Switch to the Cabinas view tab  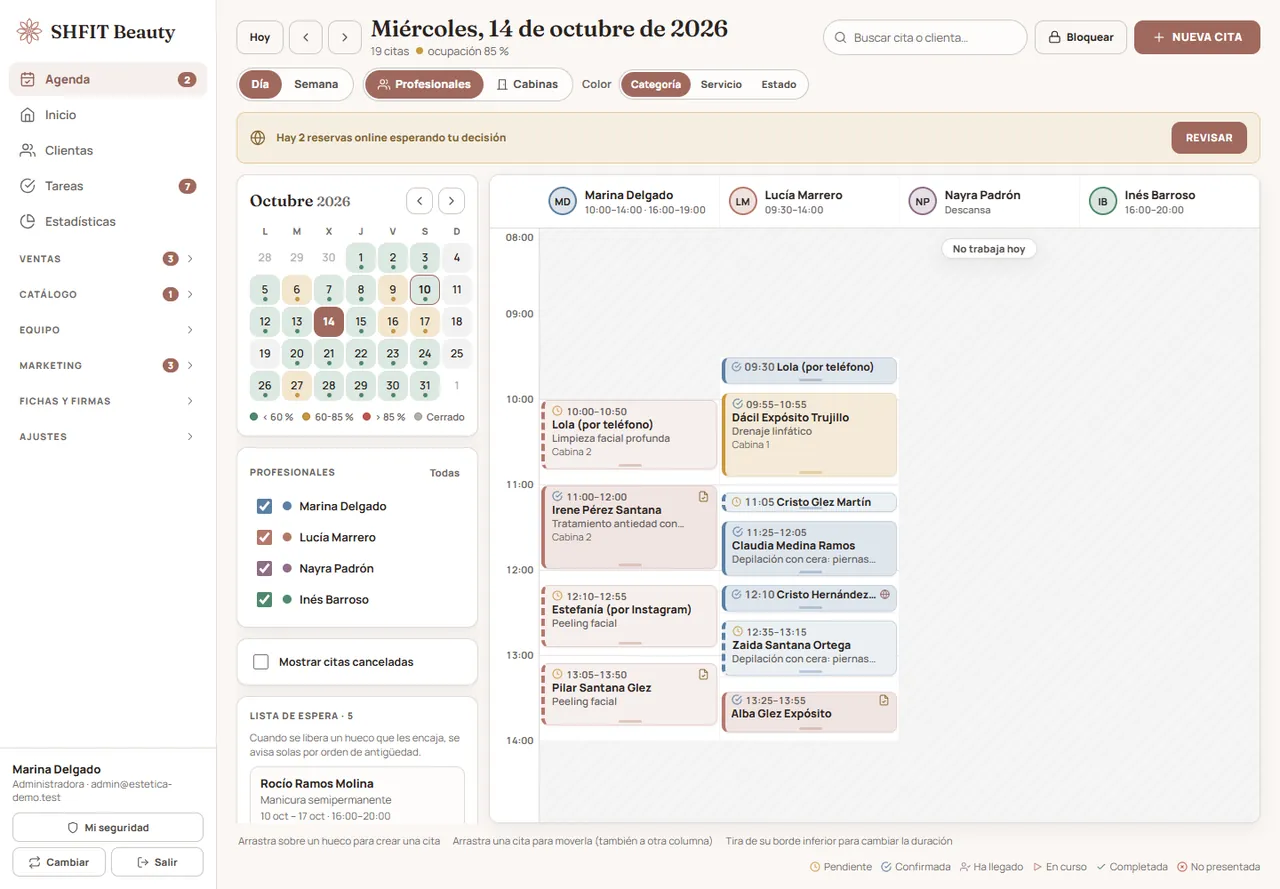(528, 84)
